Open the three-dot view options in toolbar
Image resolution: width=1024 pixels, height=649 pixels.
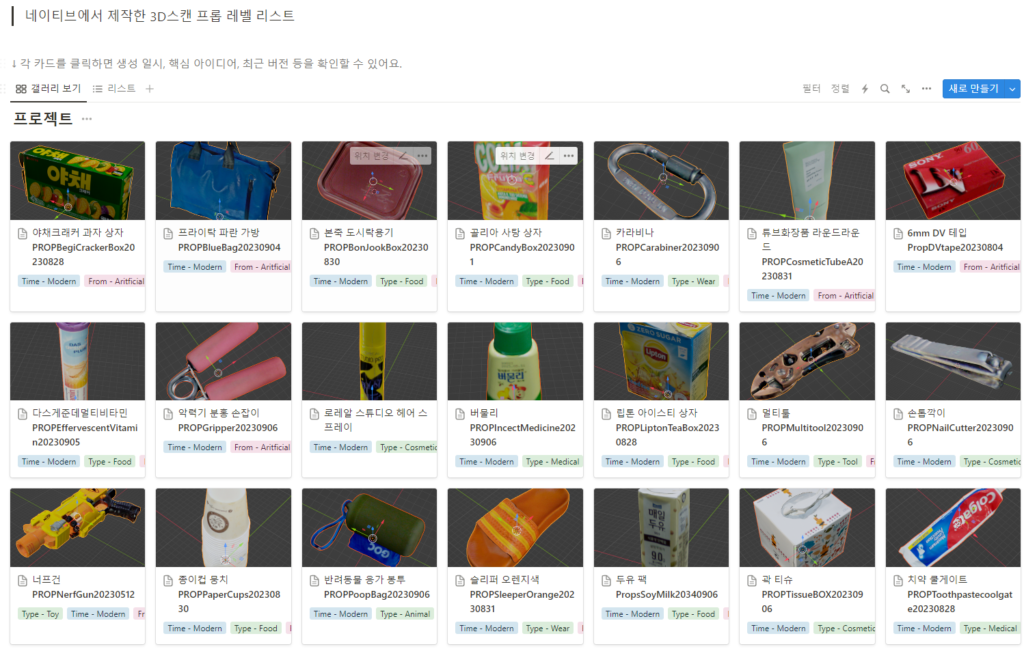click(x=927, y=89)
